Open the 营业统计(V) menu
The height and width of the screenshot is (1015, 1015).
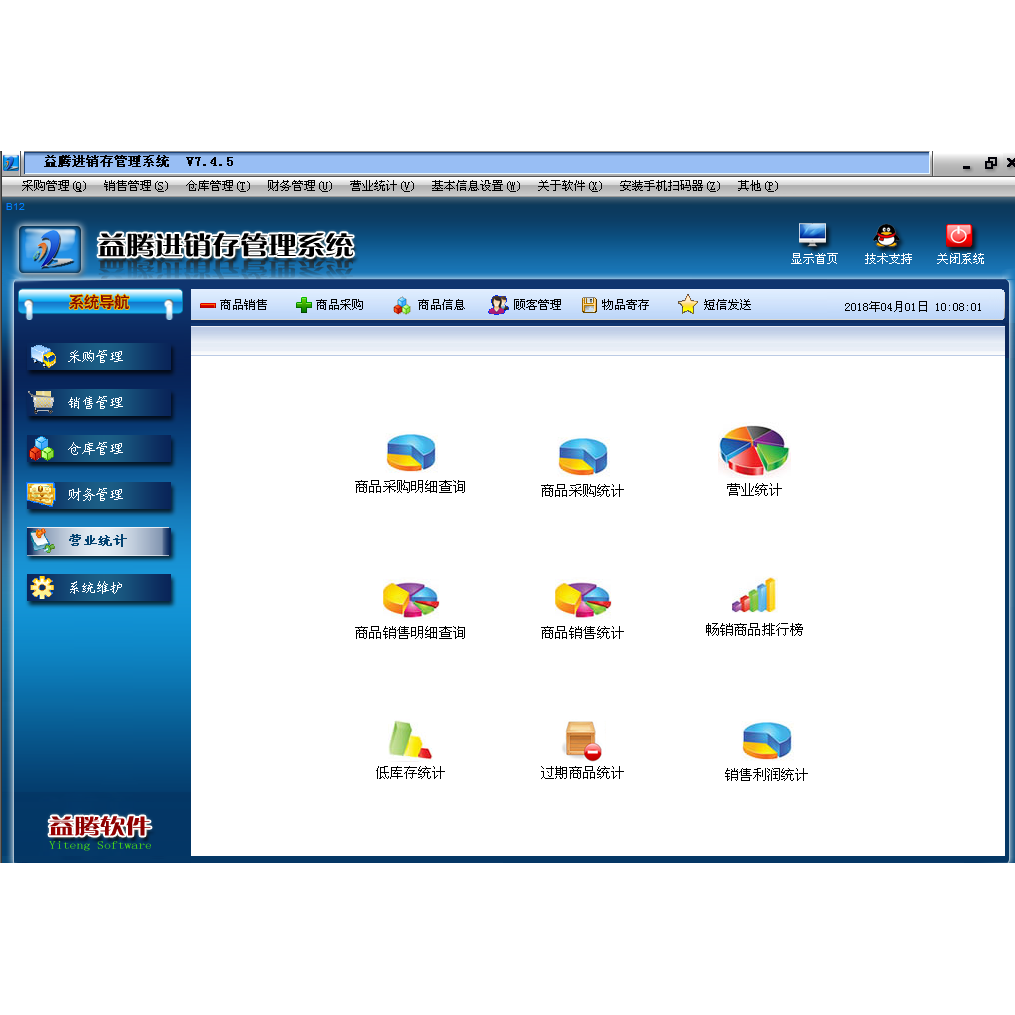(382, 186)
